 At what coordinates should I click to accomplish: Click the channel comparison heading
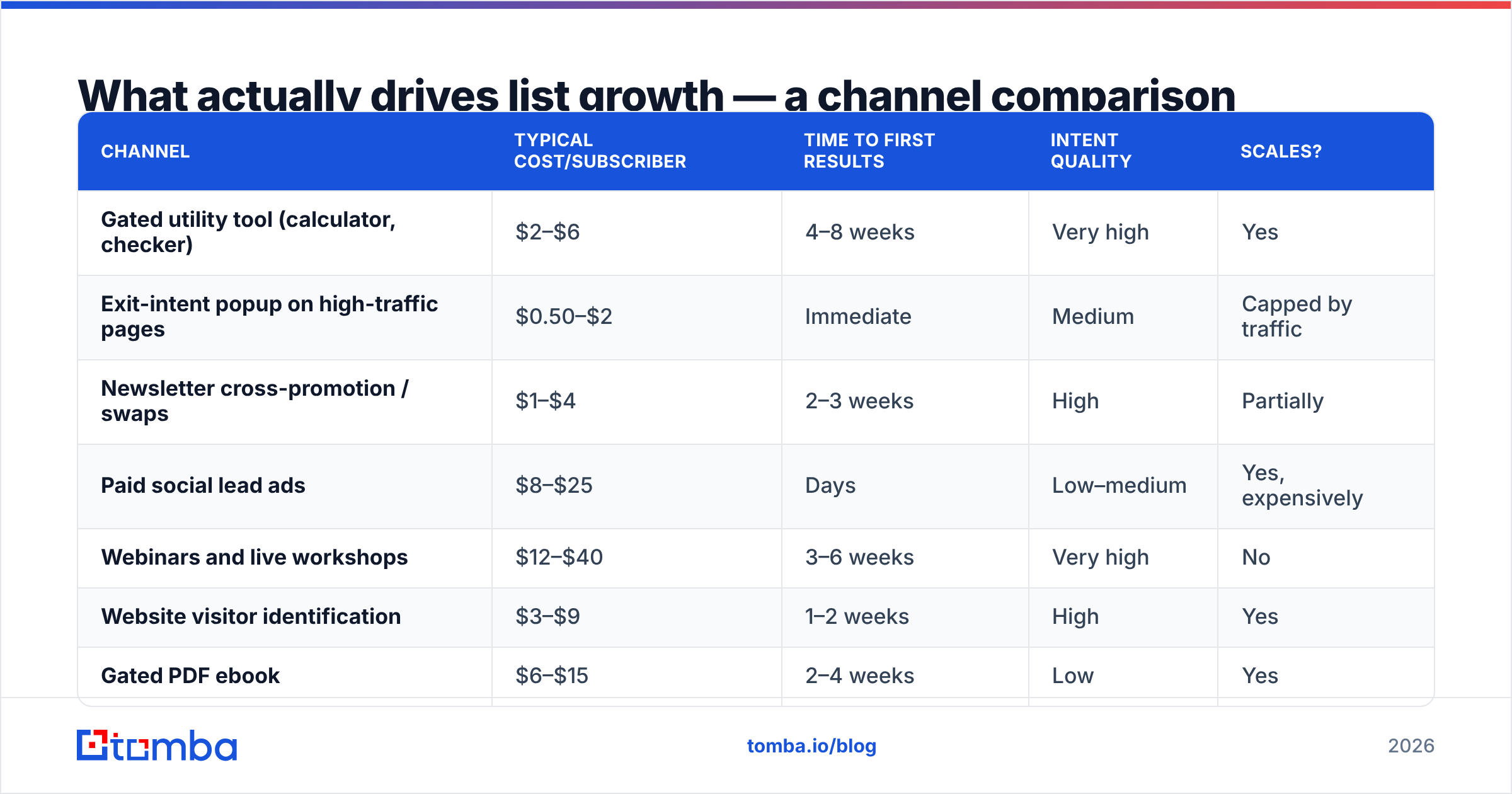[656, 95]
